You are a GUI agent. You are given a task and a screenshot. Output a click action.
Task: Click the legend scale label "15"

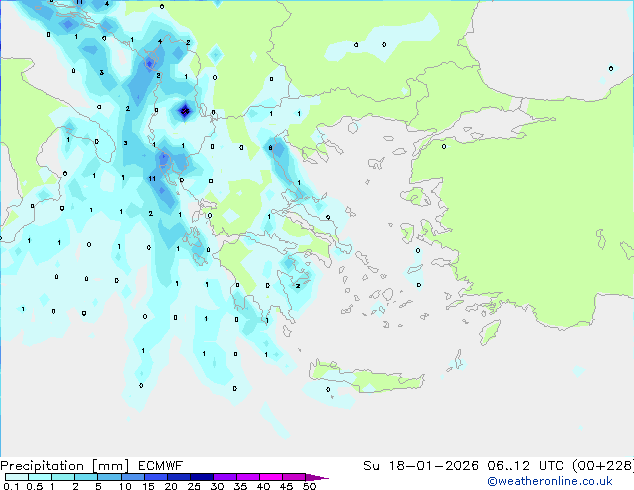tap(148, 486)
